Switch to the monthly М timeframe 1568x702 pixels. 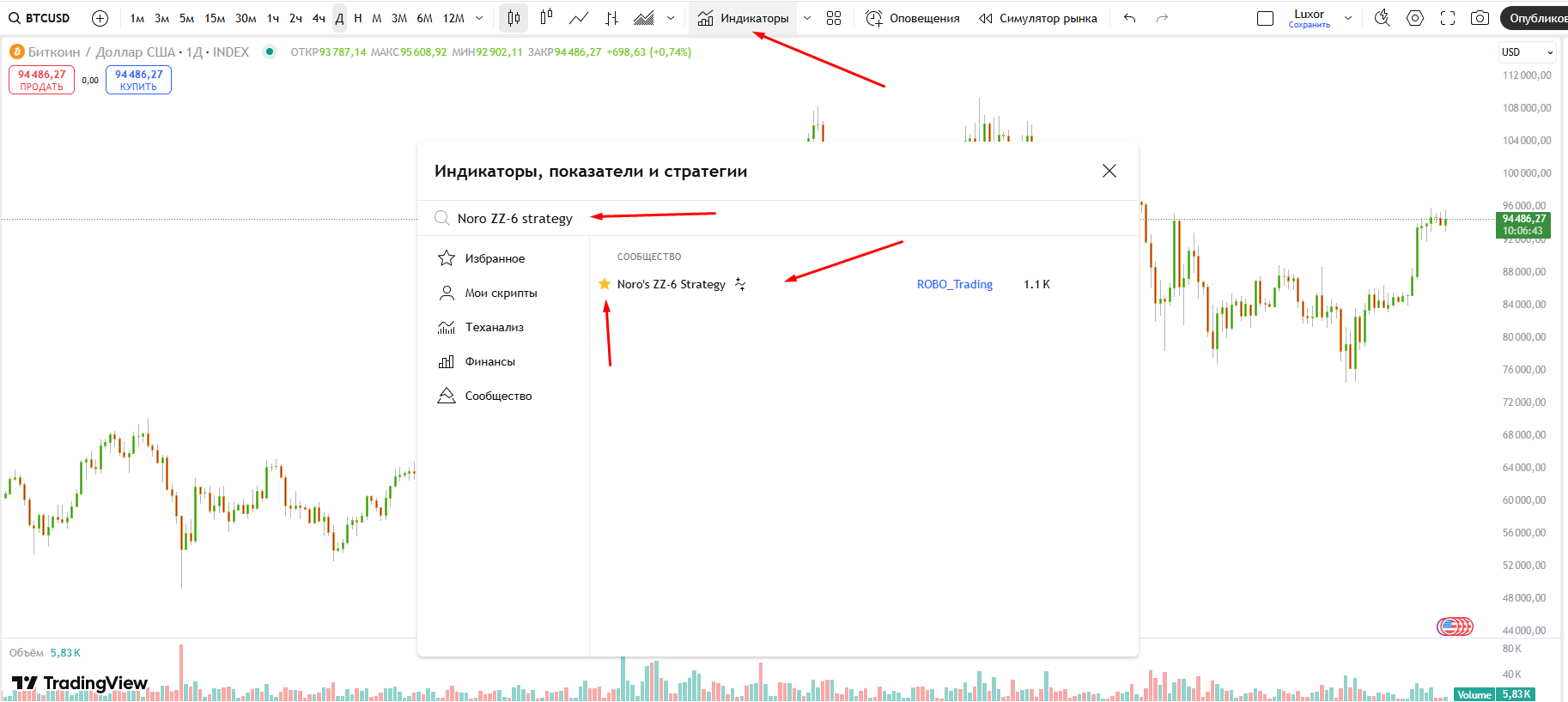tap(376, 18)
